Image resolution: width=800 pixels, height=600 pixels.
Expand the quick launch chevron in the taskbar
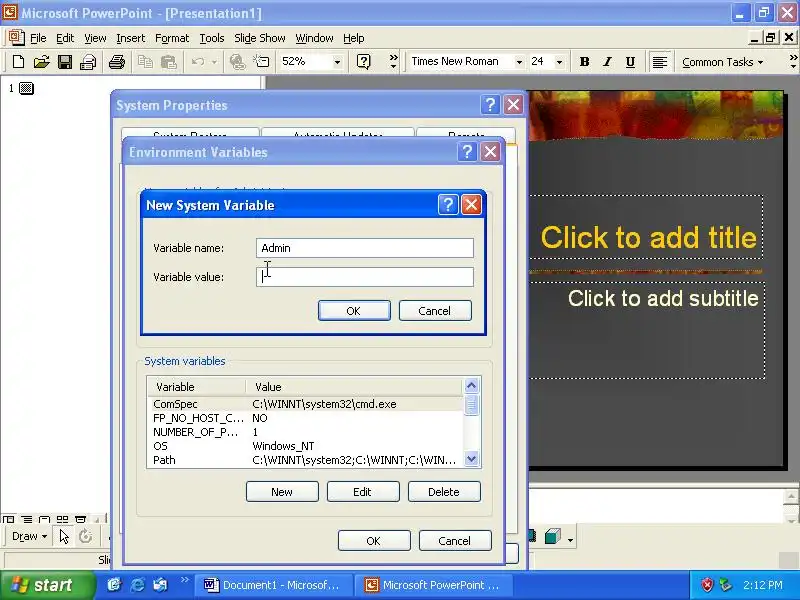185,580
